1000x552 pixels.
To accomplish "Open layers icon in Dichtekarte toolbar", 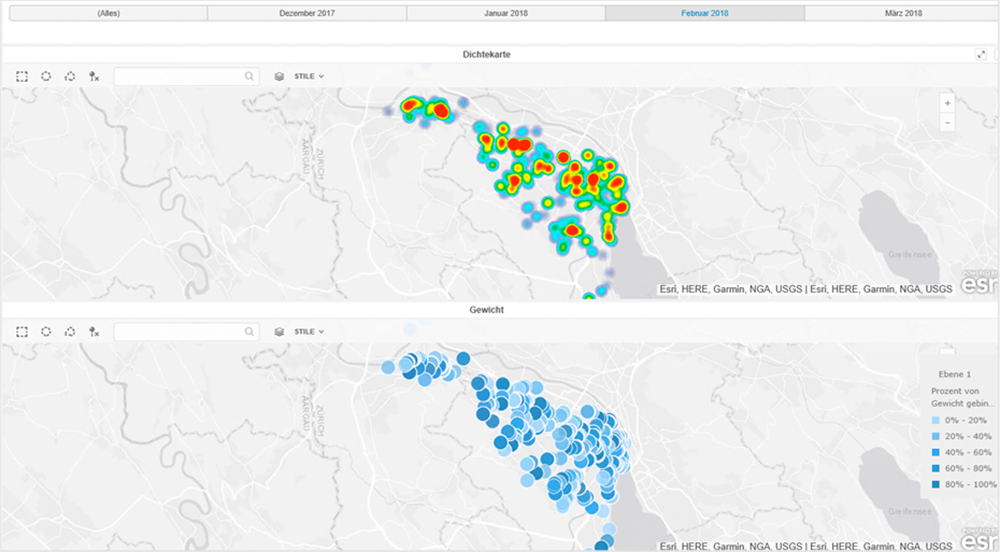I will pos(279,76).
